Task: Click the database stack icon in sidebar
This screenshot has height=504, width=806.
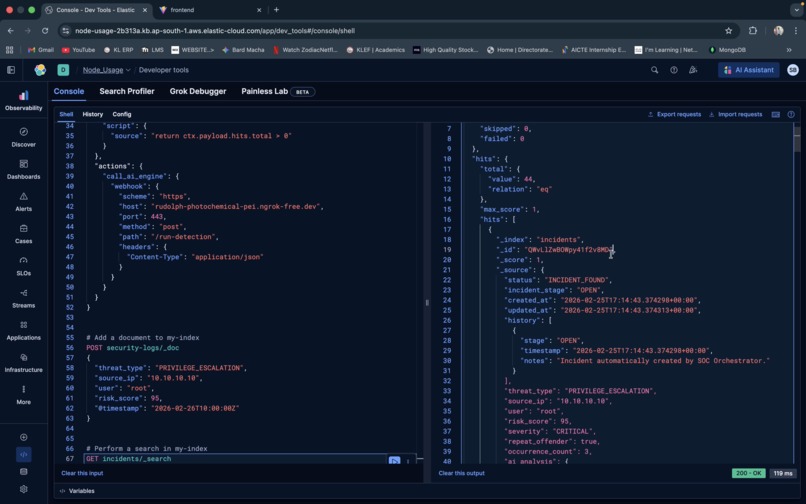Action: (24, 472)
